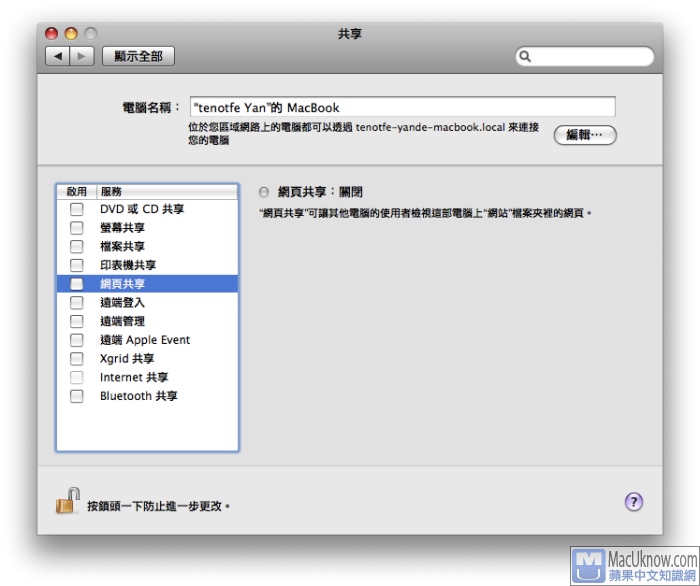Select 遠端 Apple Event service row
Viewport: 700px width, 586px height.
[144, 340]
